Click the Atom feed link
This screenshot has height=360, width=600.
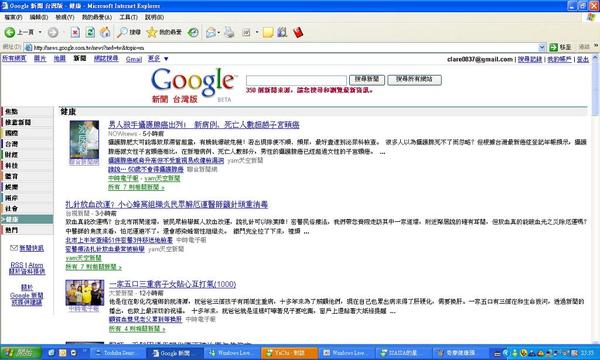click(36, 265)
